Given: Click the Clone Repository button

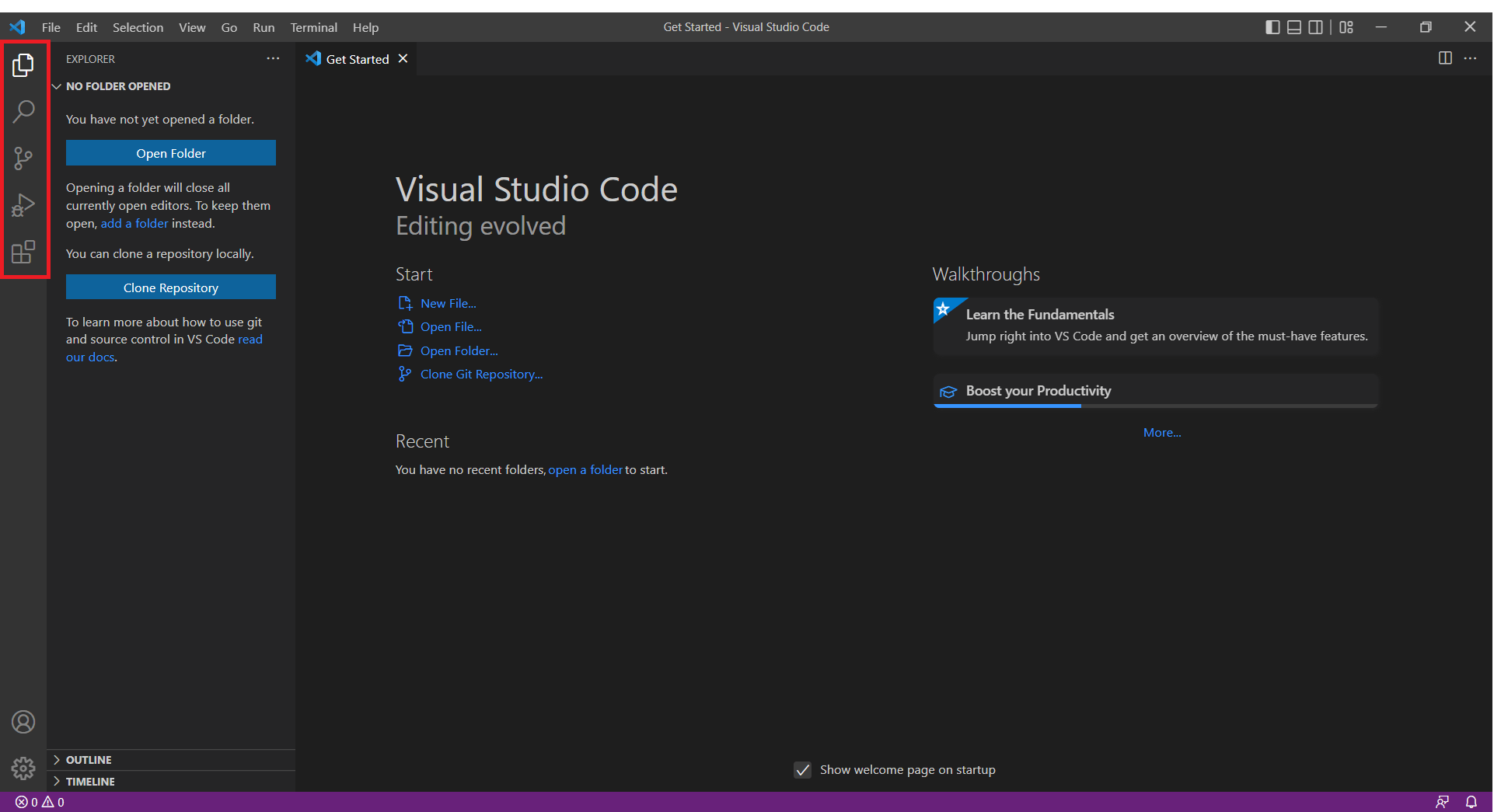Looking at the screenshot, I should pos(171,288).
